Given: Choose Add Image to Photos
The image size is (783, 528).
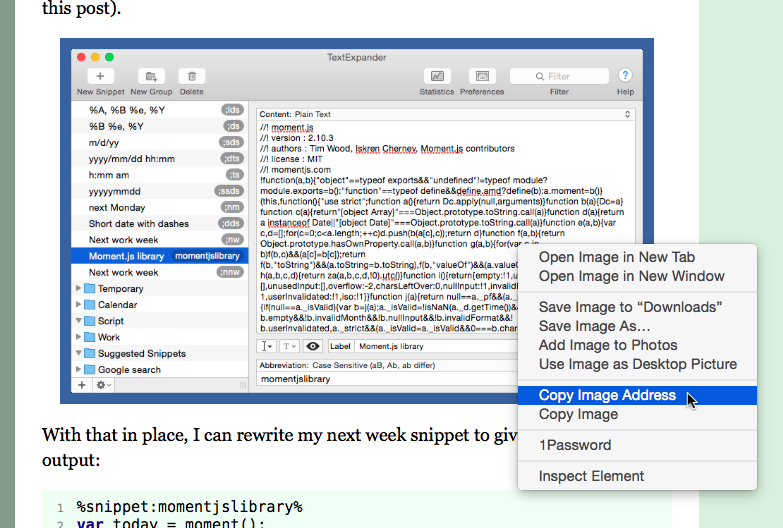Looking at the screenshot, I should pyautogui.click(x=637, y=345).
